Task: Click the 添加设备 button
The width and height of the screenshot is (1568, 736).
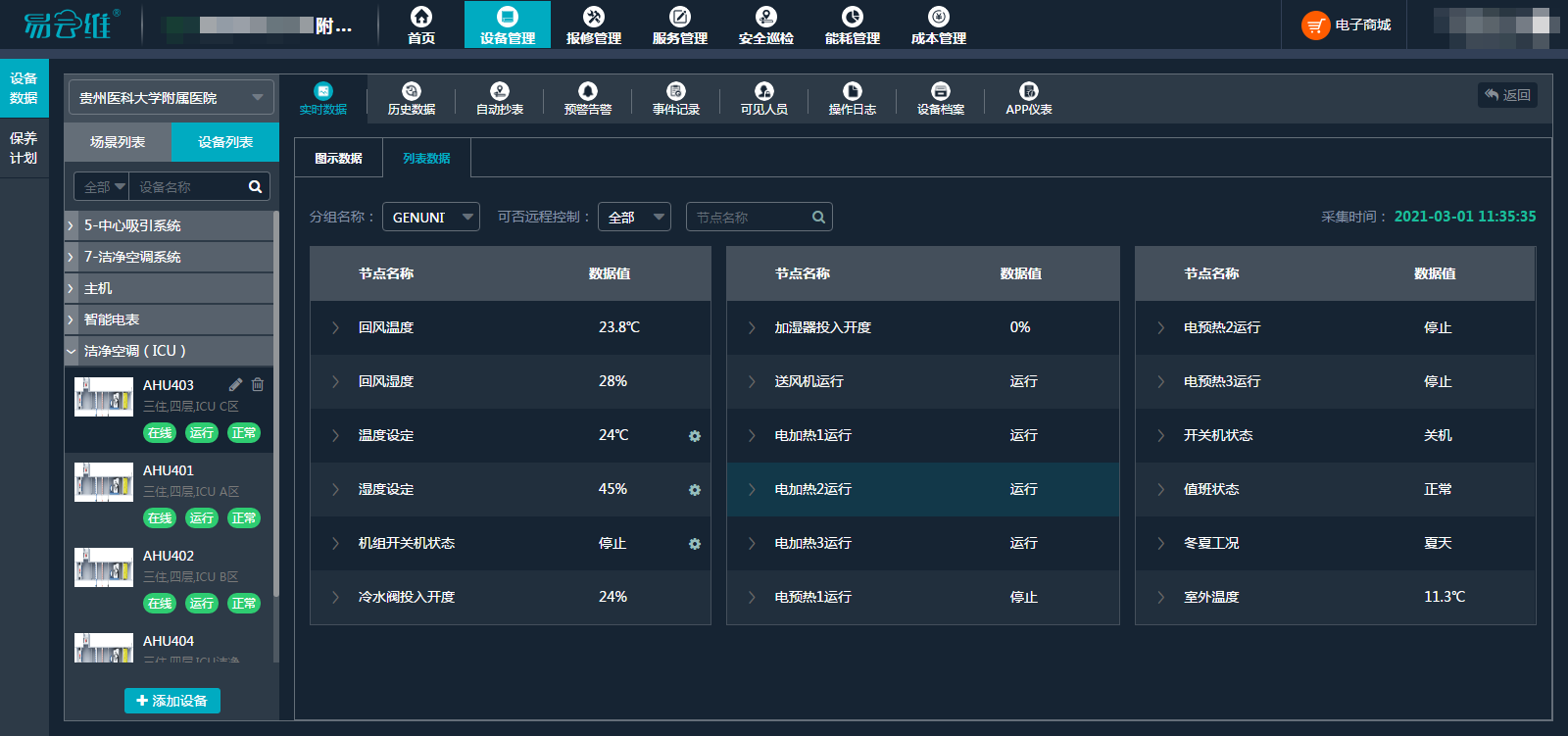Action: point(172,701)
